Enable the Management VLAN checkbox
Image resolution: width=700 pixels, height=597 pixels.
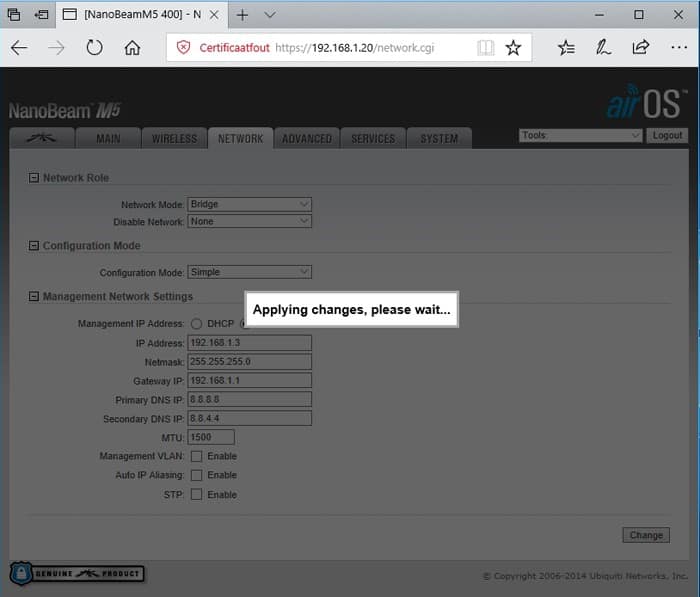[x=196, y=456]
